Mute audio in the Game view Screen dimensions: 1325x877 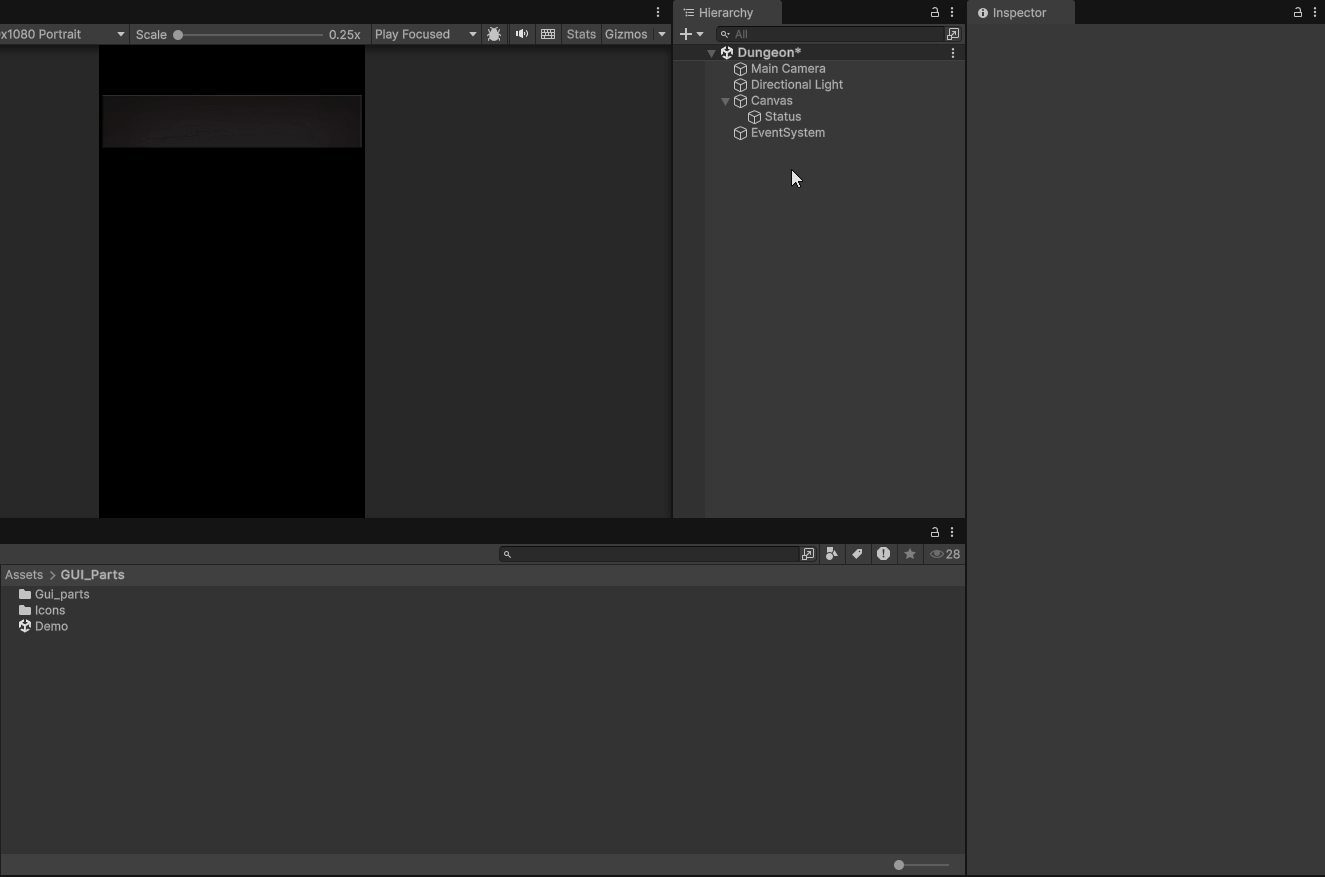[522, 34]
